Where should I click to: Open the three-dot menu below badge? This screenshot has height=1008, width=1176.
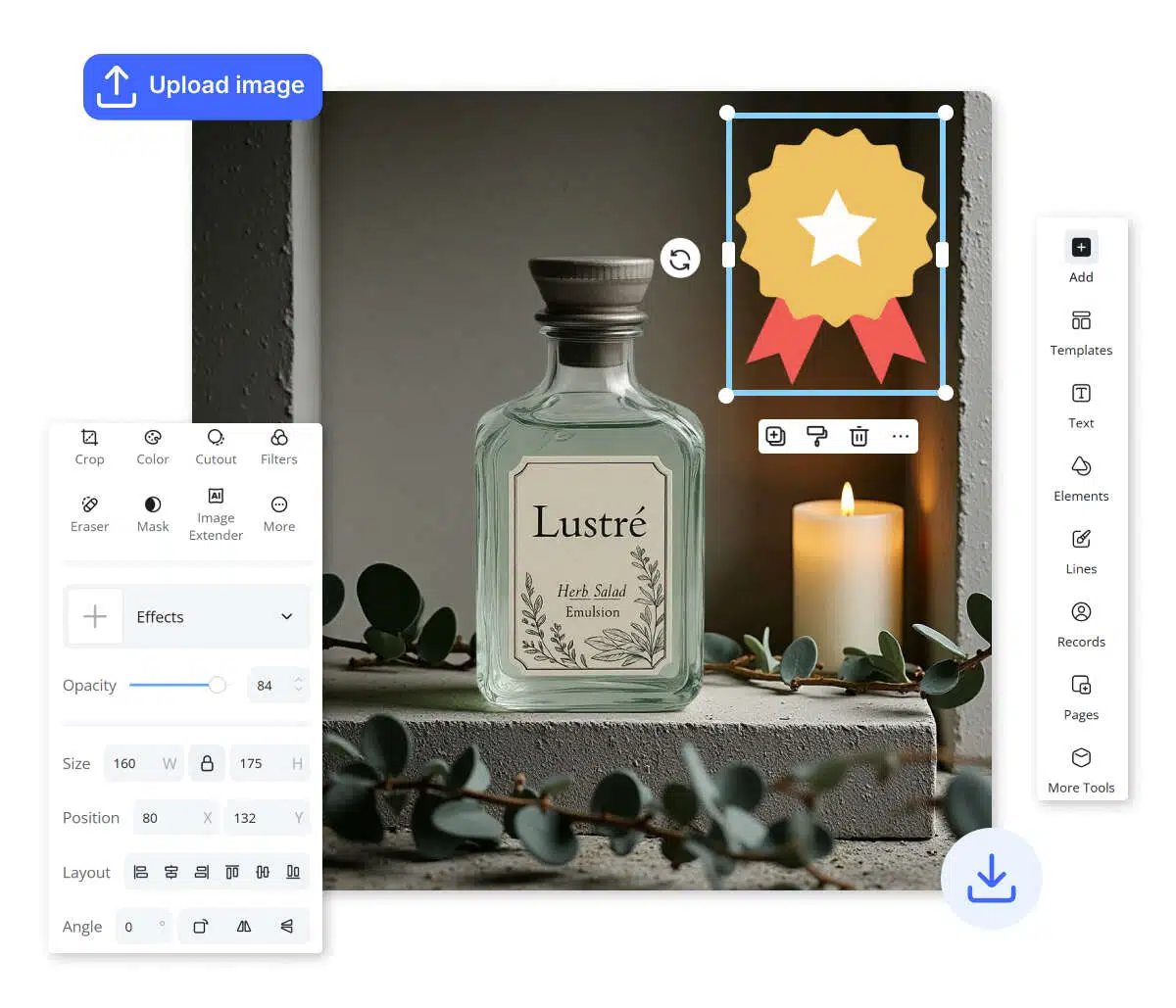click(901, 437)
